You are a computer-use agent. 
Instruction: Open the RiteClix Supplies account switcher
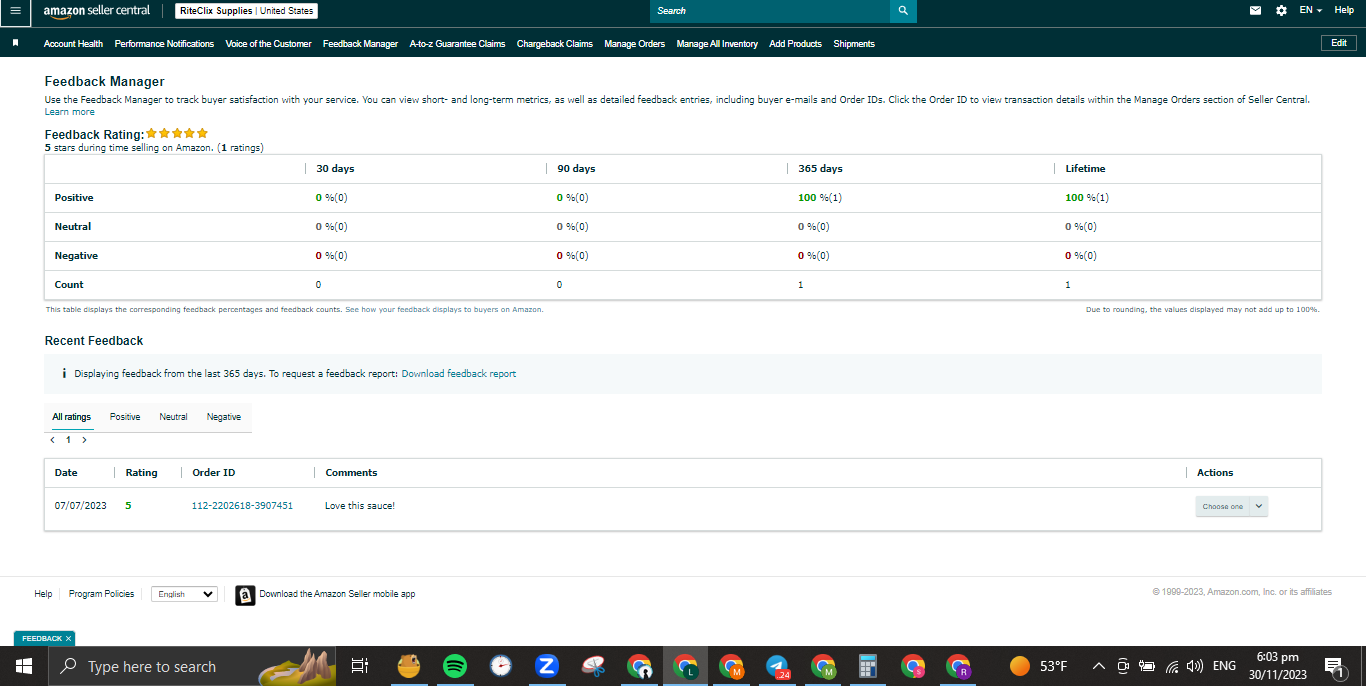point(246,11)
